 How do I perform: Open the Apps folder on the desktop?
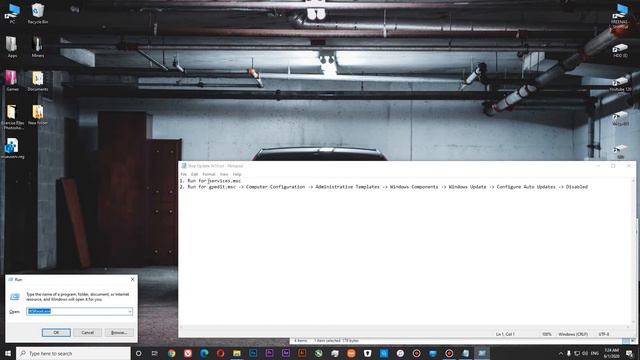tap(12, 47)
